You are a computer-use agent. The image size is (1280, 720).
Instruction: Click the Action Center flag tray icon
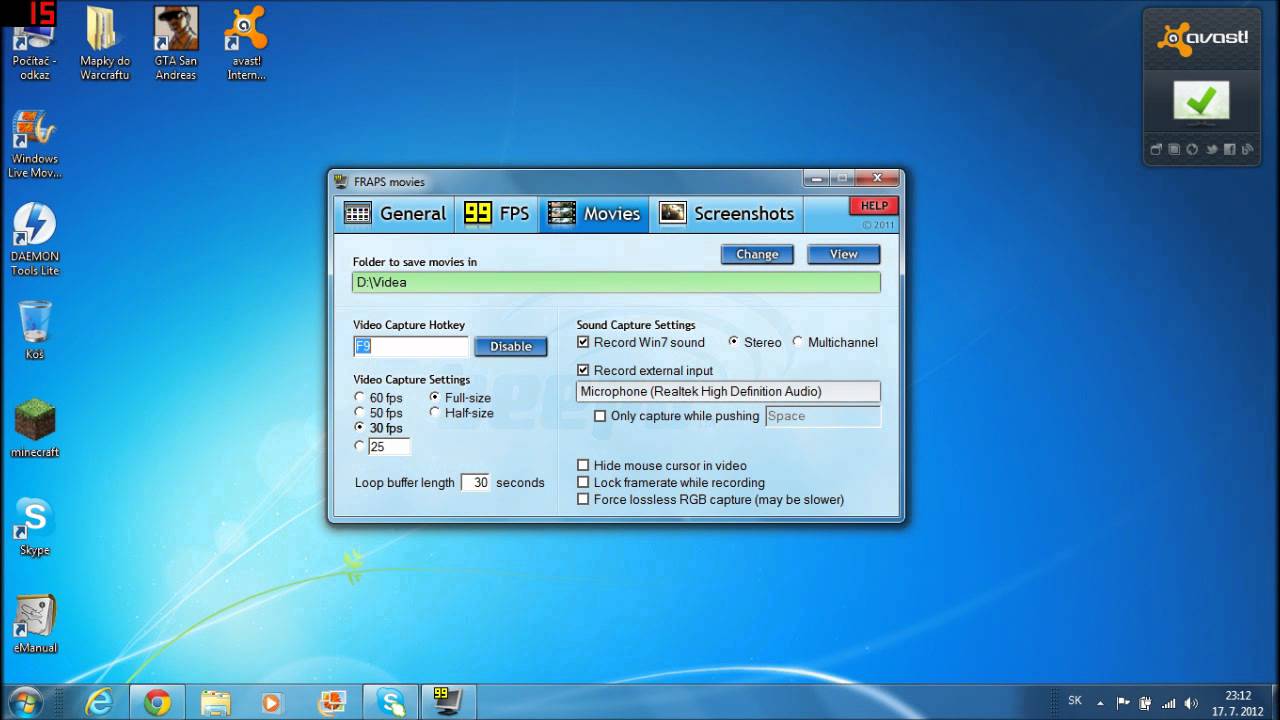(x=1123, y=703)
